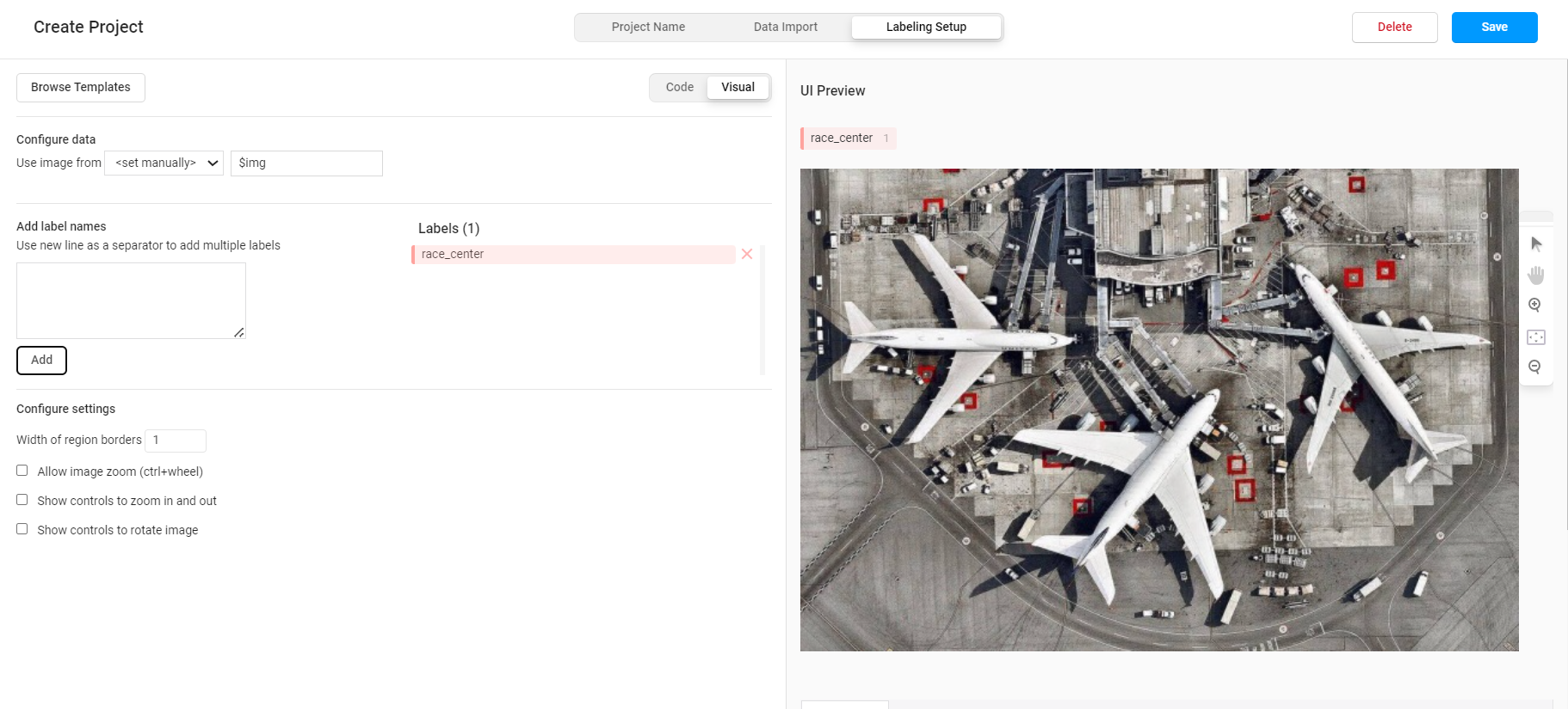
Task: Click race_center label tag in UI Preview
Action: tap(849, 138)
